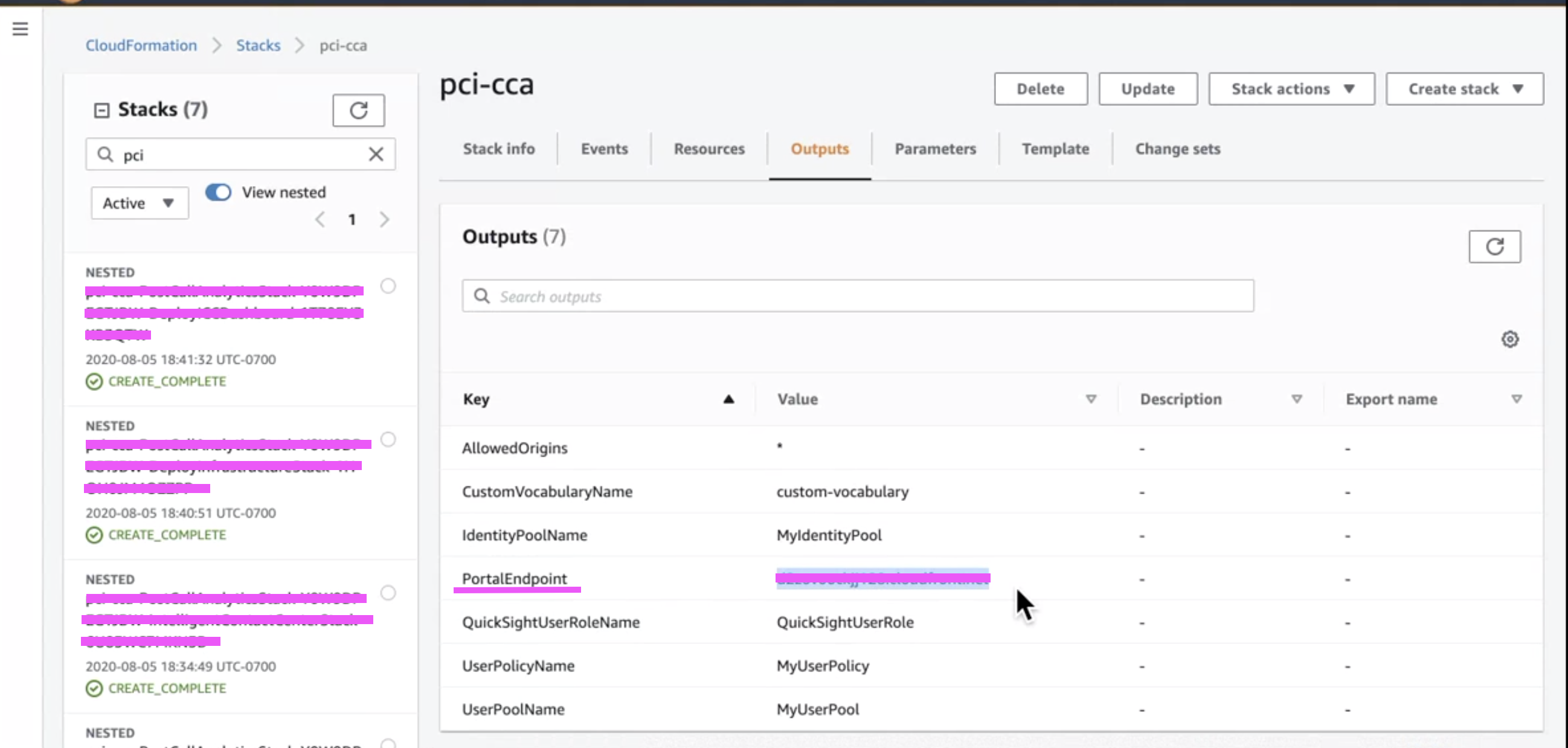Switch to the Resources tab
Screen dimensions: 1568x748
pos(708,149)
